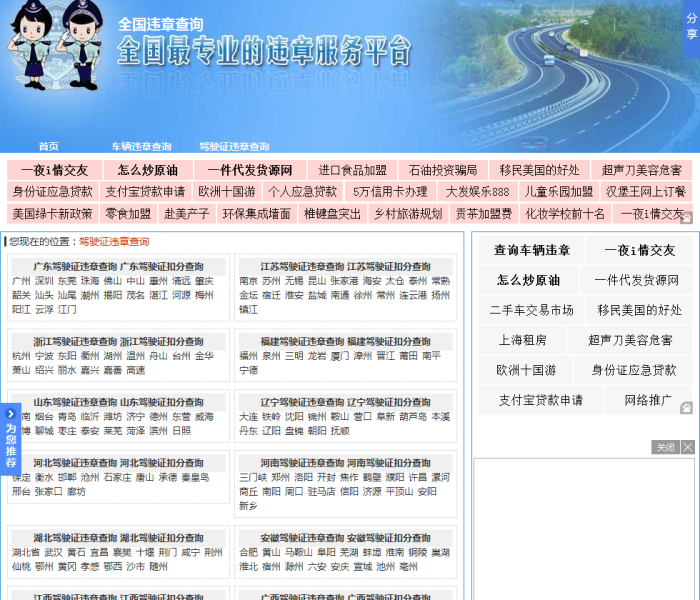Click the paw icon on pink ad banner
Image resolution: width=700 pixels, height=600 pixels.
[686, 218]
